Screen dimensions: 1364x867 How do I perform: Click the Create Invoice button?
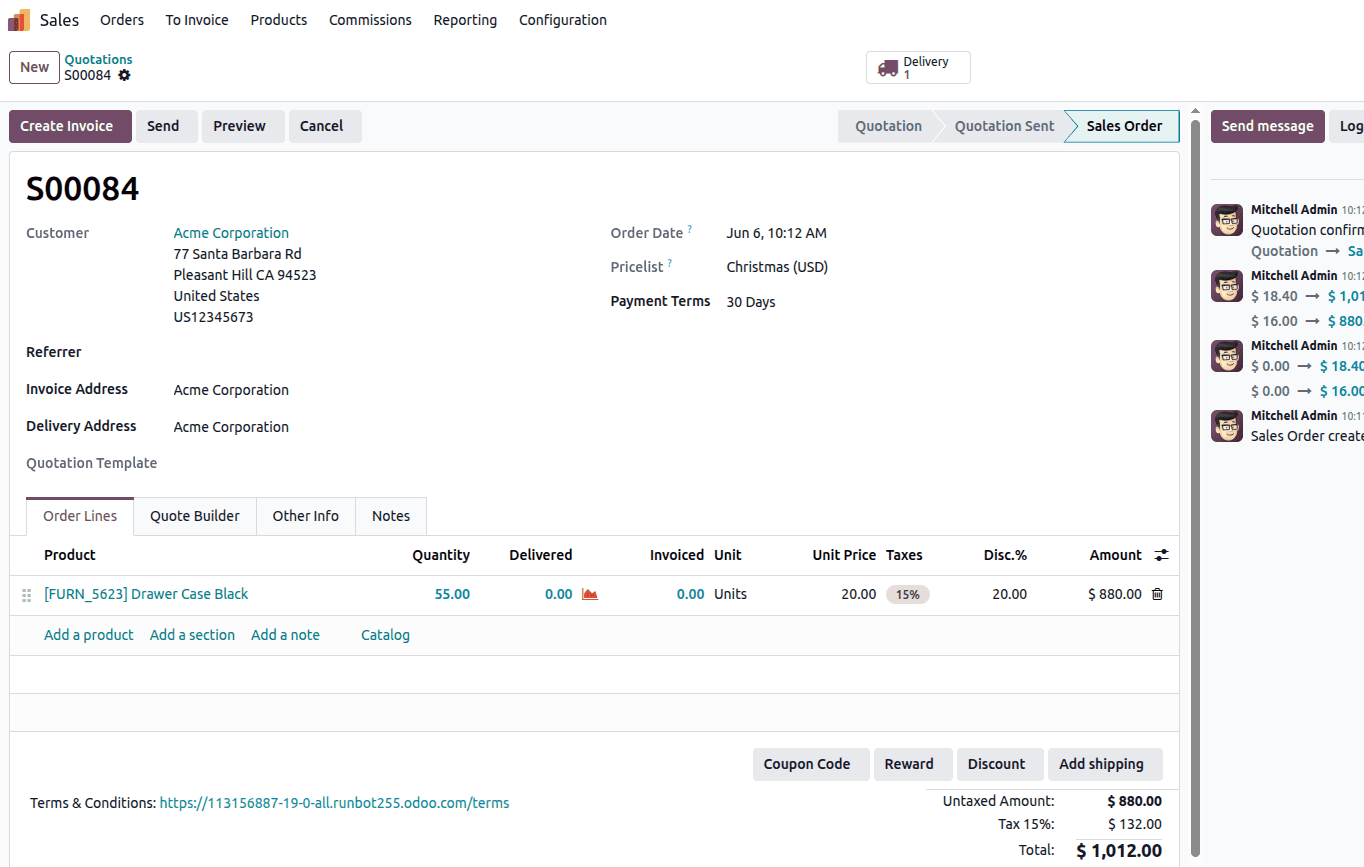tap(70, 126)
